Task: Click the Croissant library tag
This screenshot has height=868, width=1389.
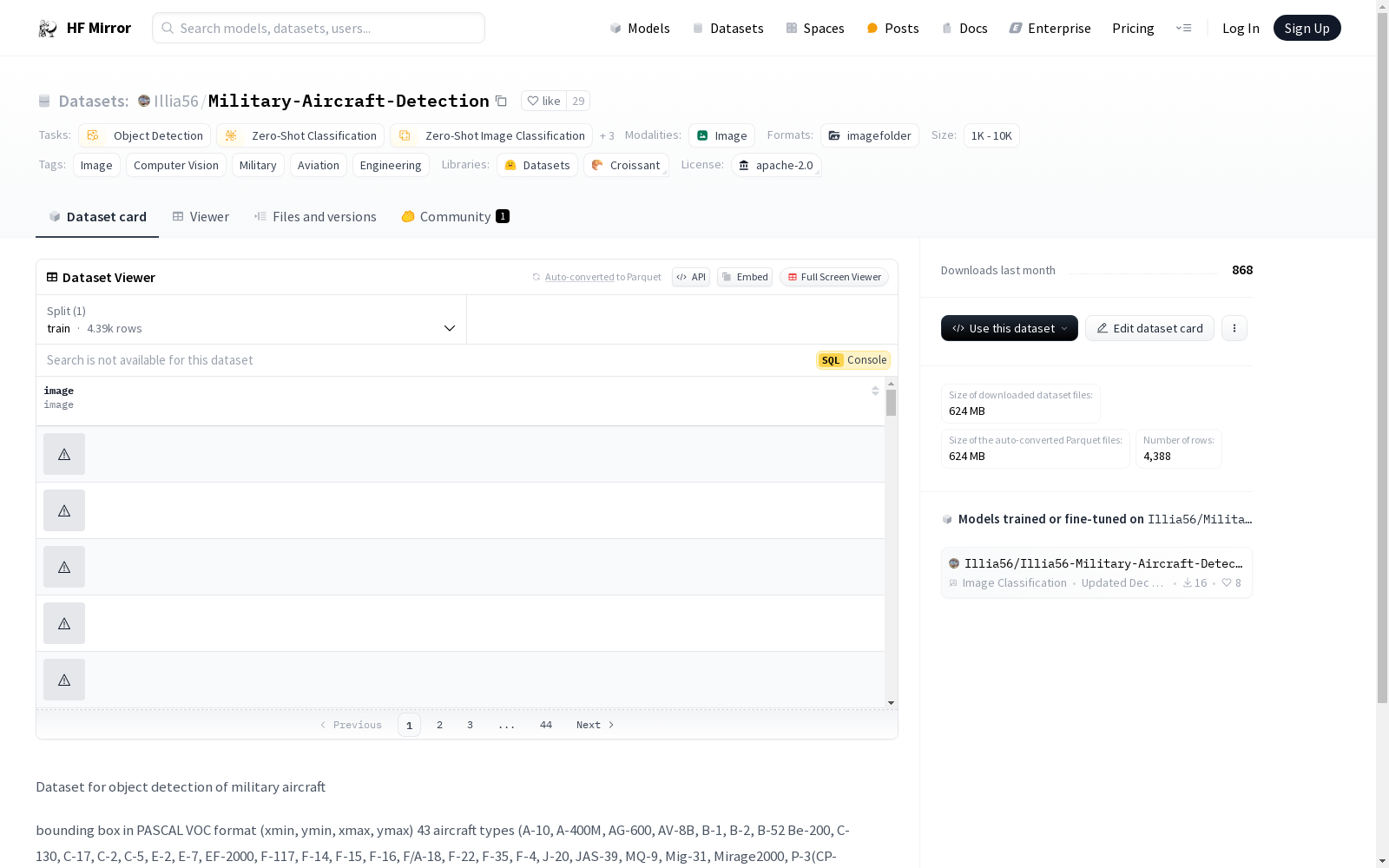Action: (x=626, y=165)
